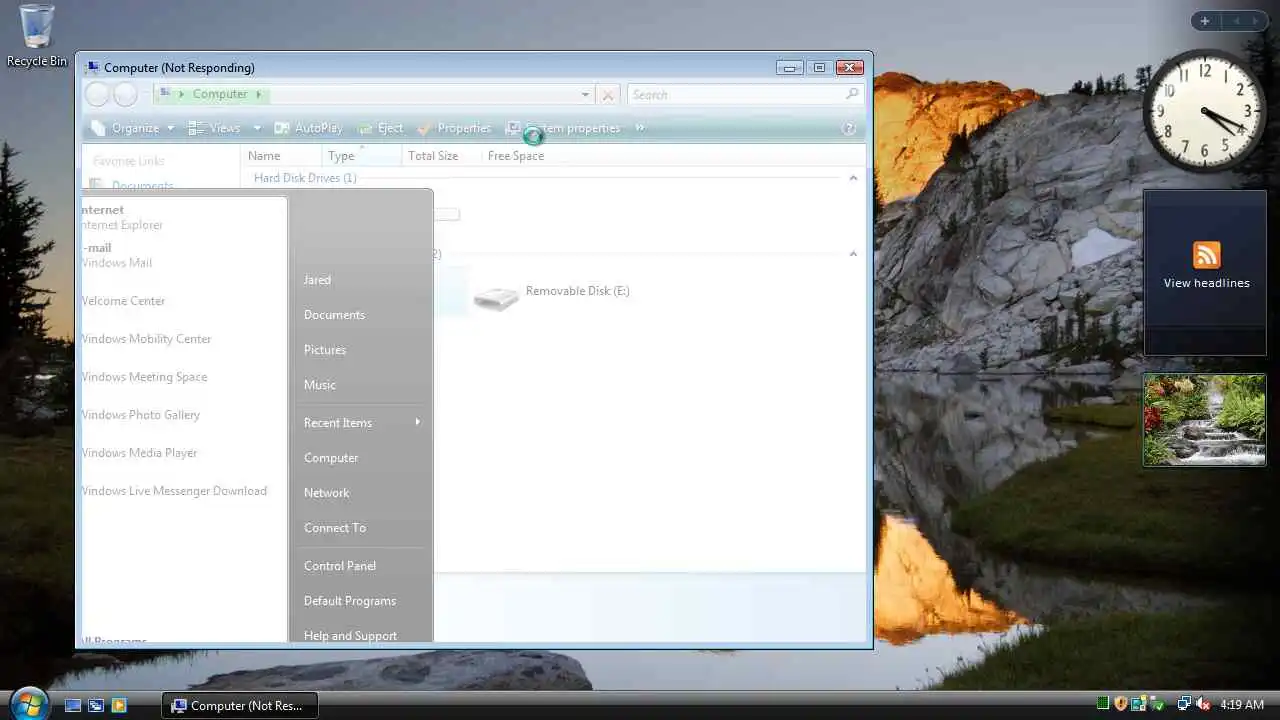Open the address bar history dropdown
The width and height of the screenshot is (1280, 720).
pos(585,95)
